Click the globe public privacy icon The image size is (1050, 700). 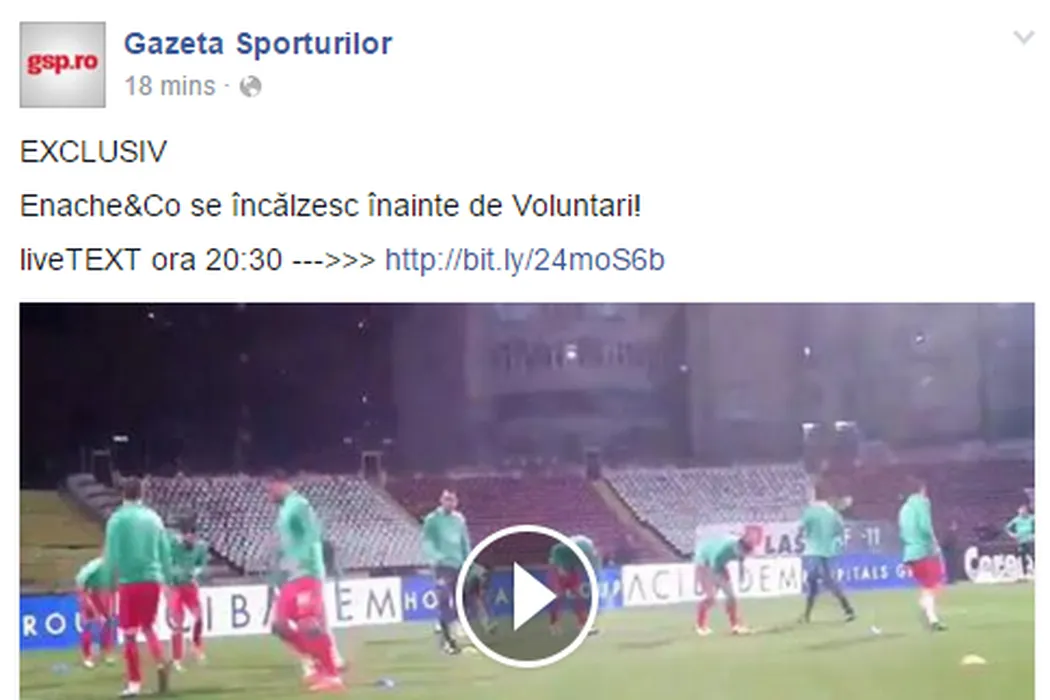pos(250,86)
